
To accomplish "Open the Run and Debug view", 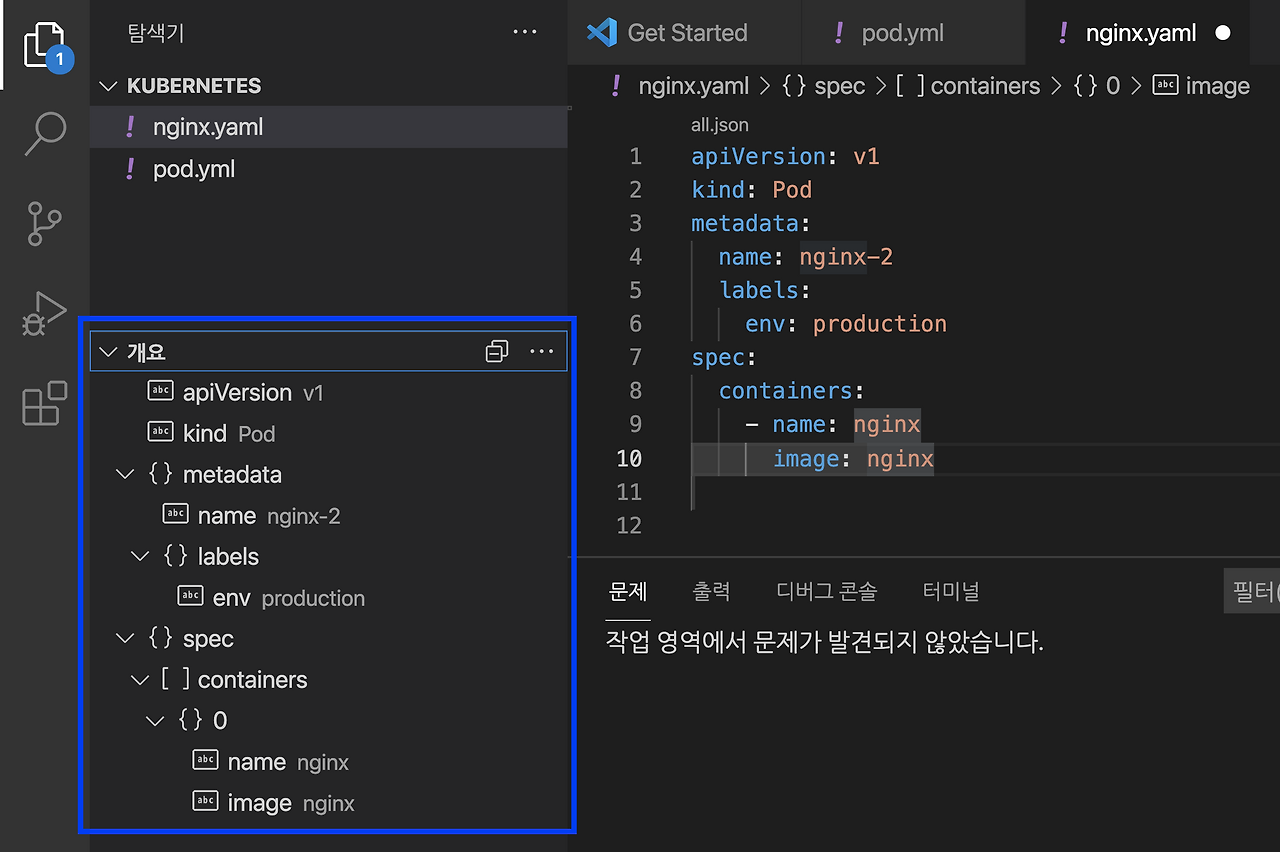I will click(45, 313).
